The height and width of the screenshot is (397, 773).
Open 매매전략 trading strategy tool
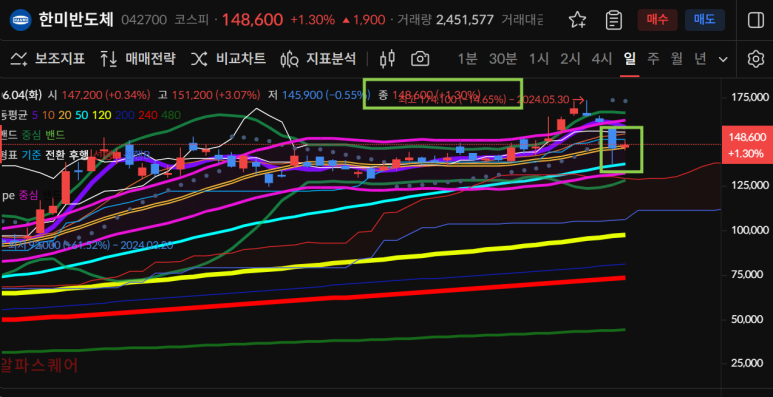(x=138, y=59)
